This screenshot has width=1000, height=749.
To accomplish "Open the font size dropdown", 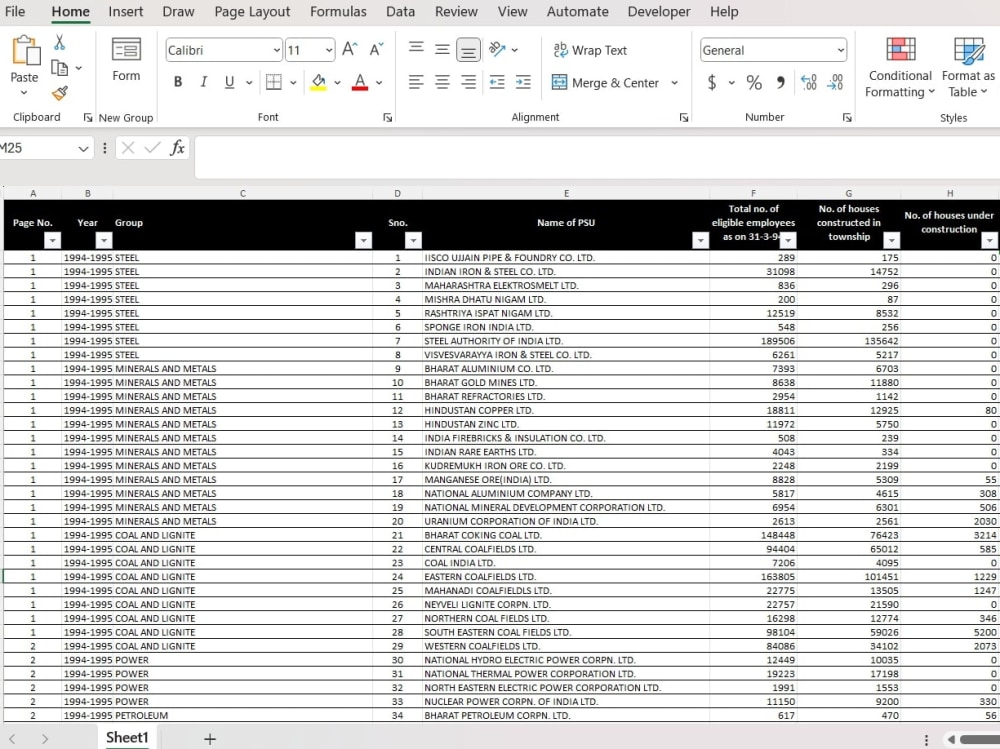I will click(330, 49).
